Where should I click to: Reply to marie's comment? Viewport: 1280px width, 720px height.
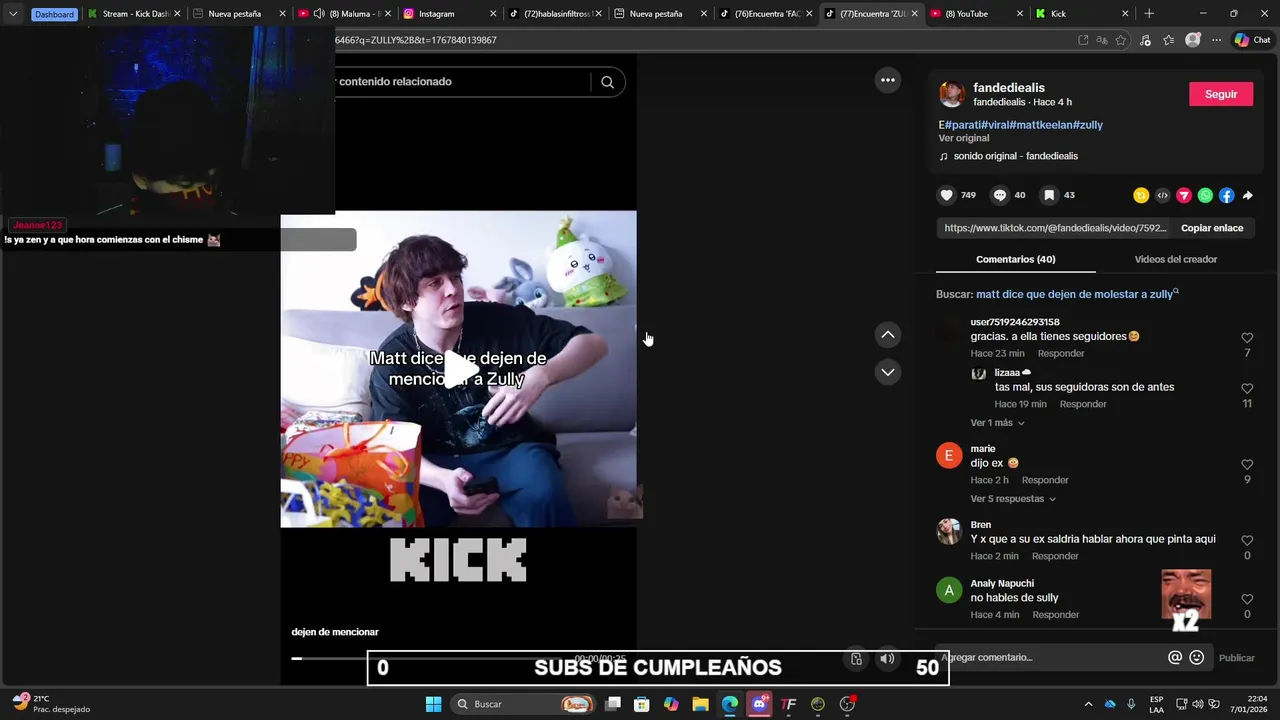point(1045,480)
